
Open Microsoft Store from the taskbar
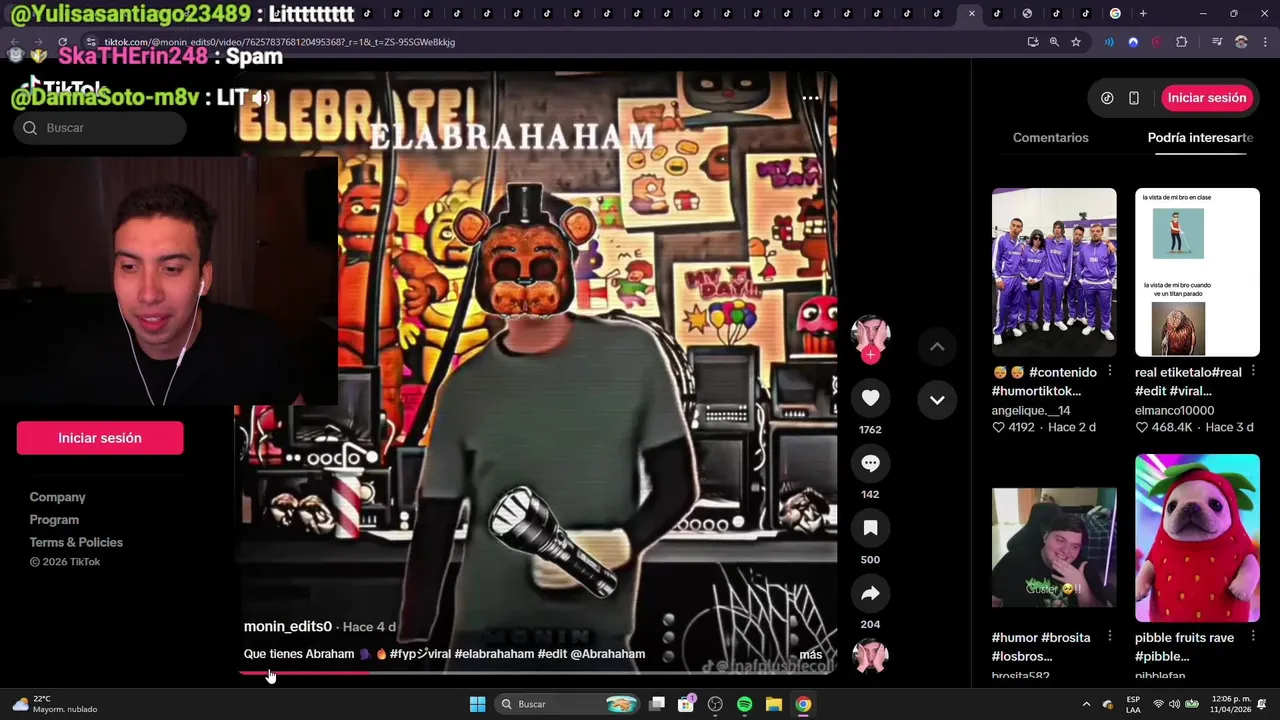686,704
